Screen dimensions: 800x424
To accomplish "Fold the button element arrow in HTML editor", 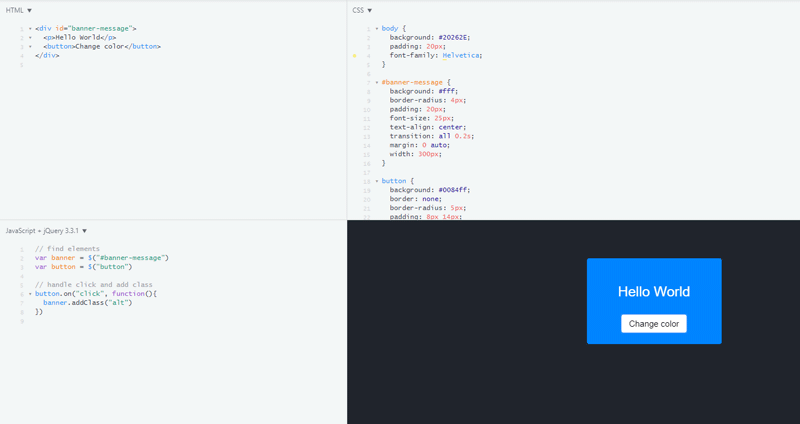I will click(30, 47).
